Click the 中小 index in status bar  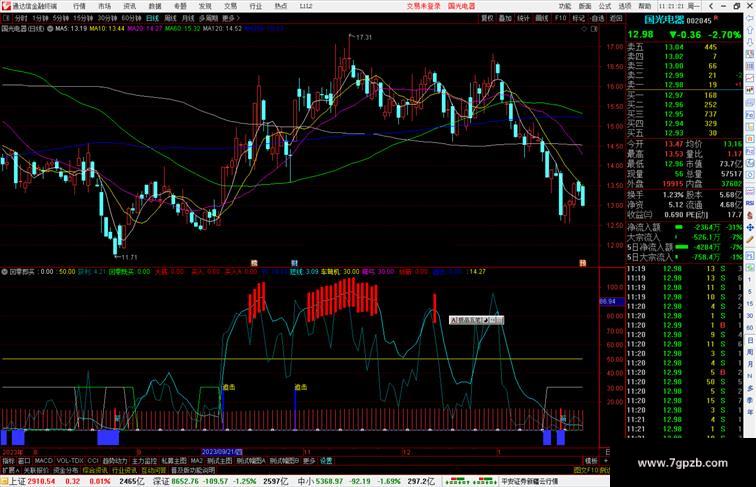tap(305, 481)
